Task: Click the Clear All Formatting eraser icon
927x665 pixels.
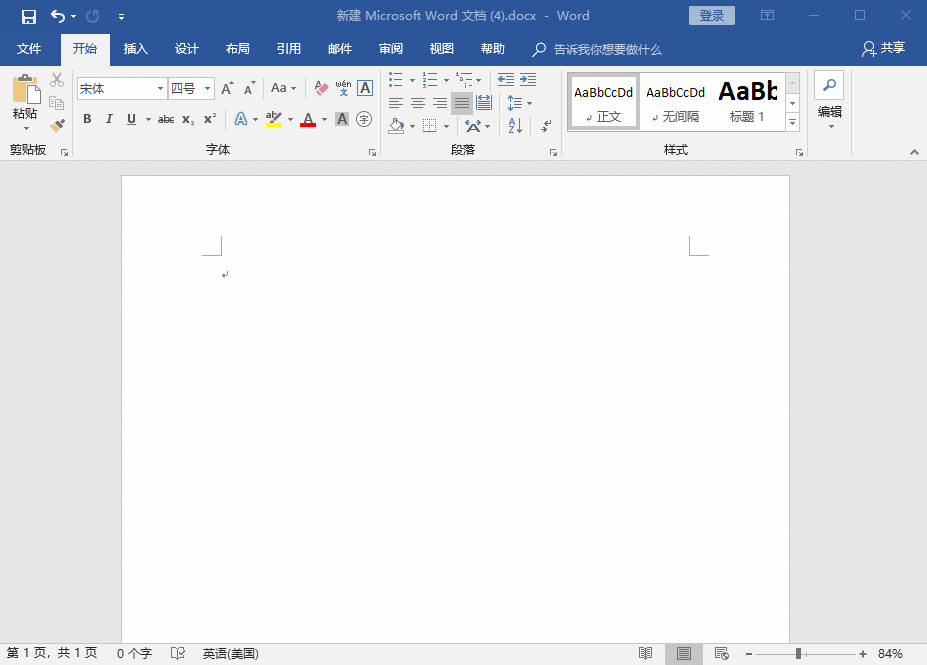Action: (321, 88)
